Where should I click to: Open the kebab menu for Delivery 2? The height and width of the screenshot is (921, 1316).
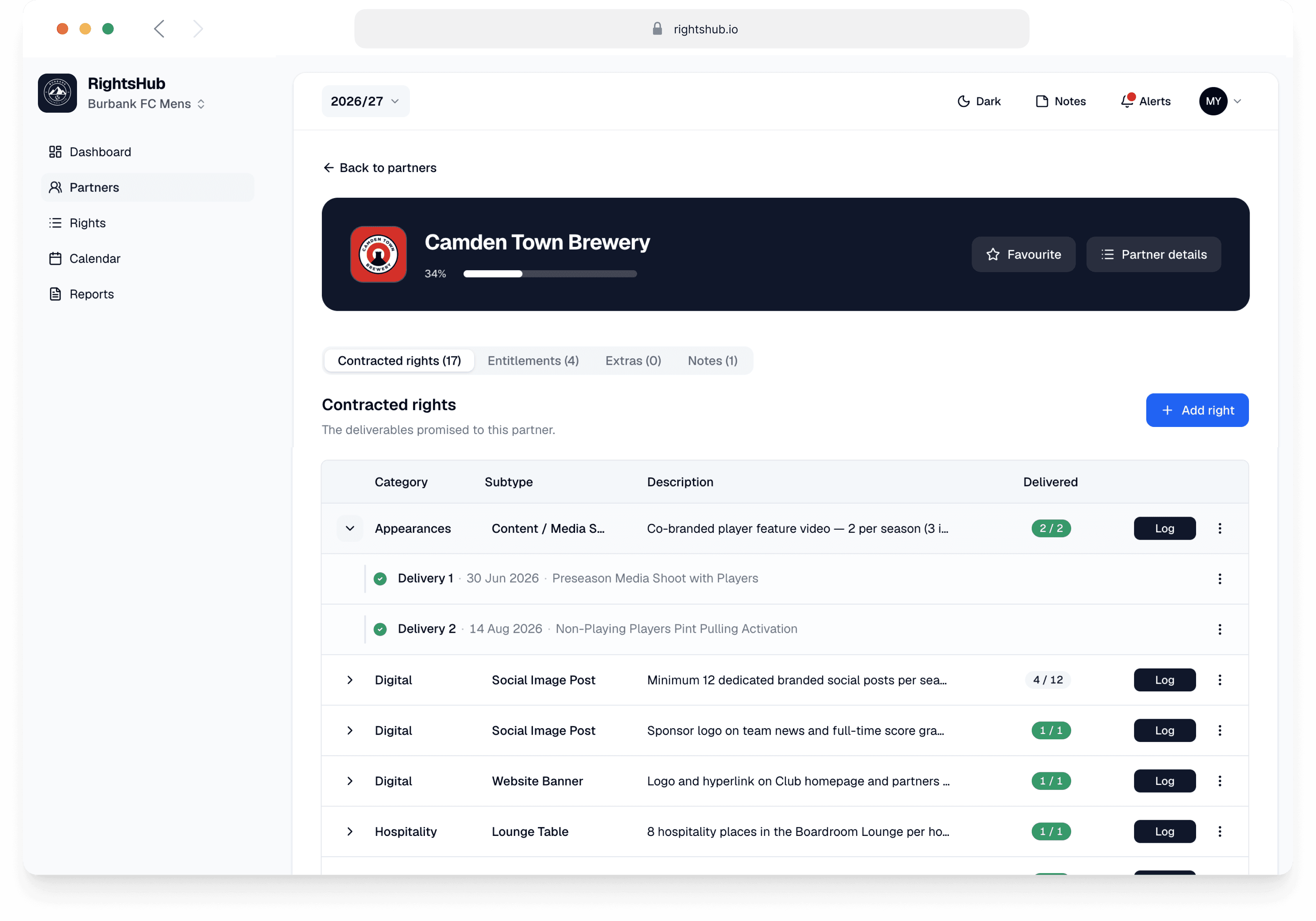point(1220,629)
